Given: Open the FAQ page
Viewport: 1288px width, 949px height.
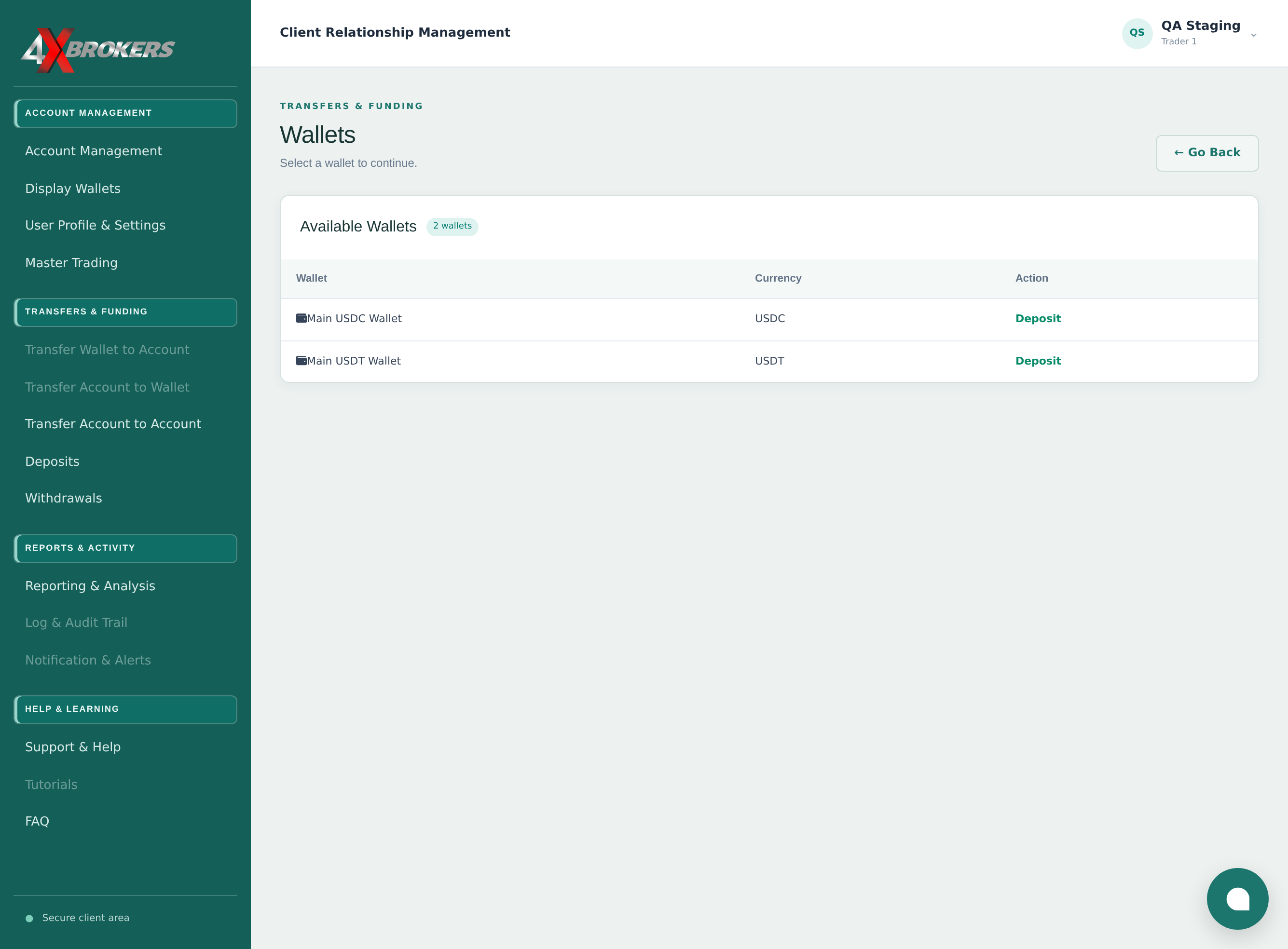Looking at the screenshot, I should [x=37, y=822].
